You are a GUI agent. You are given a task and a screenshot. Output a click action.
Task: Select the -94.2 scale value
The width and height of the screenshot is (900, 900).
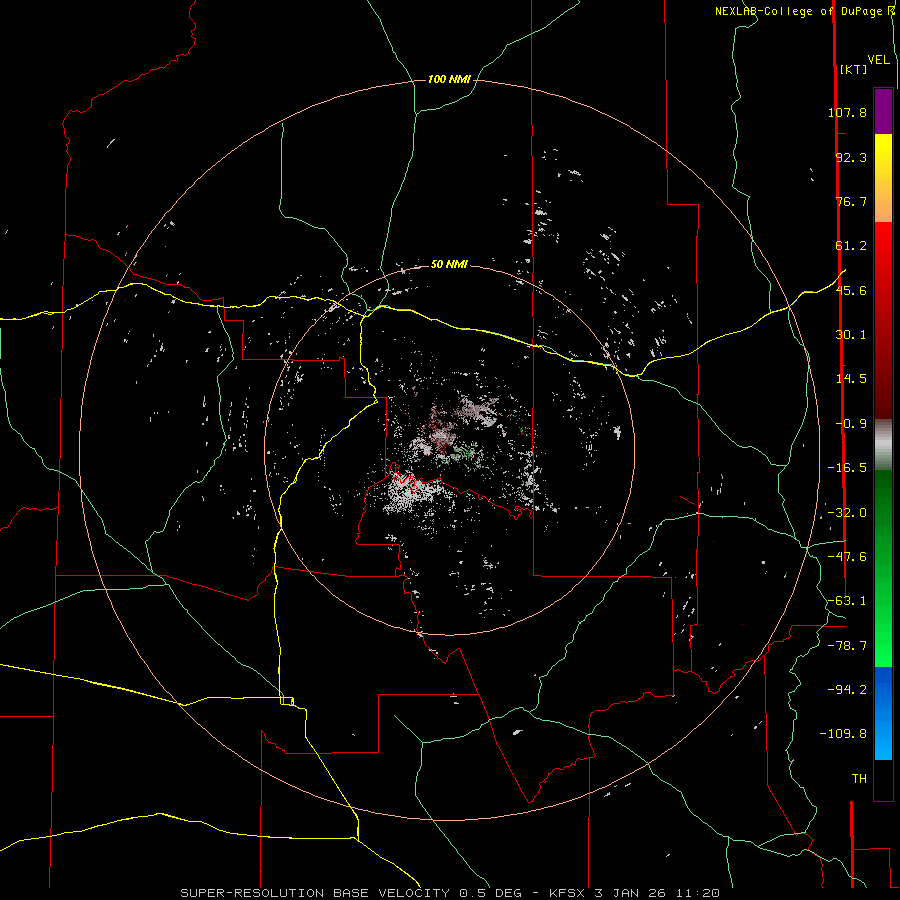(847, 689)
